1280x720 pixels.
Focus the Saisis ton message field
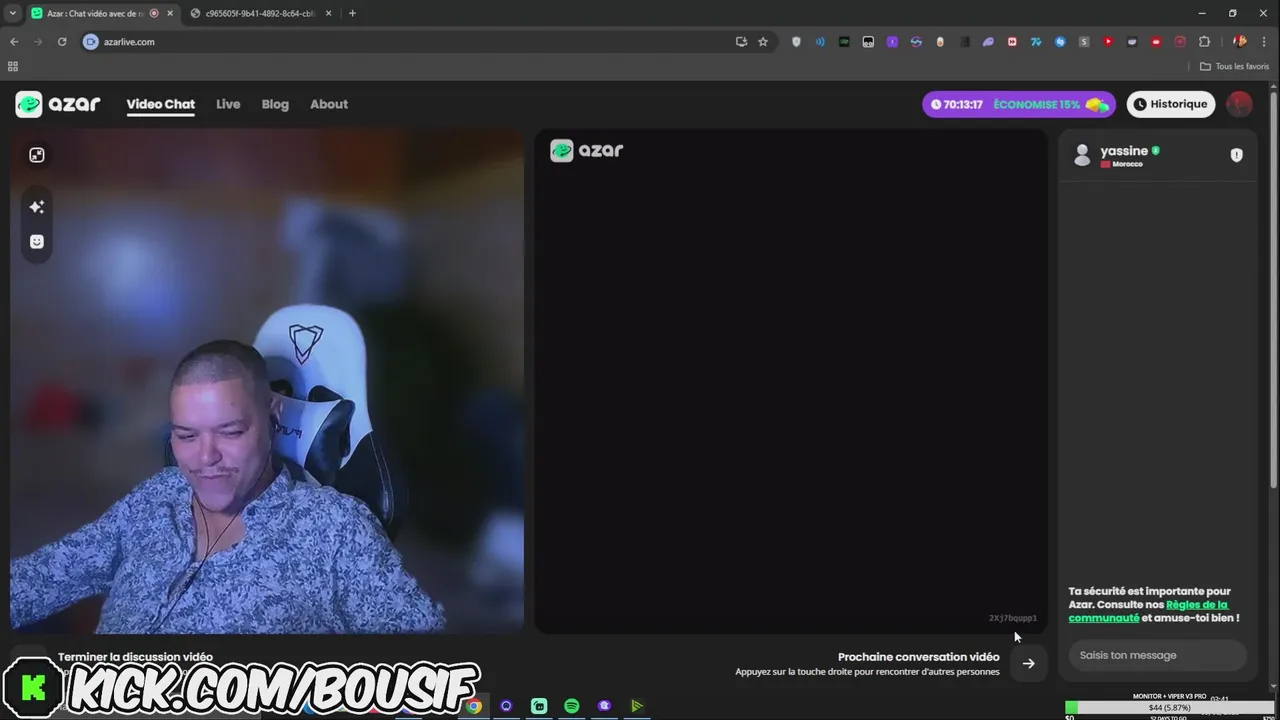click(x=1157, y=655)
